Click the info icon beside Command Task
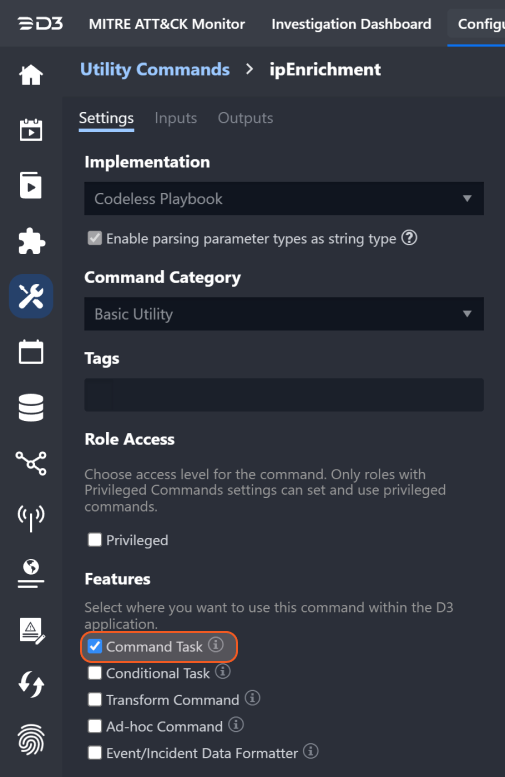Screen dimensions: 505x777 pyautogui.click(x=216, y=645)
